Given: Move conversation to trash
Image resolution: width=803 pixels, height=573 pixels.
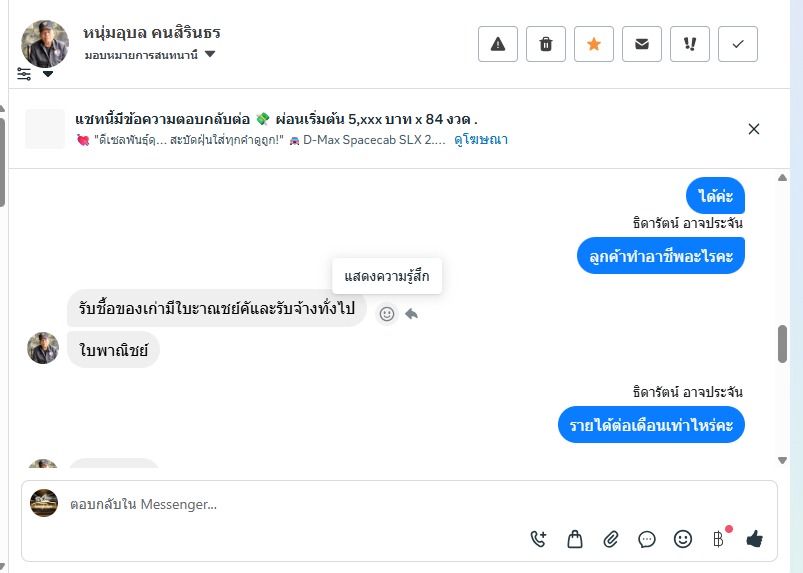Looking at the screenshot, I should 546,44.
